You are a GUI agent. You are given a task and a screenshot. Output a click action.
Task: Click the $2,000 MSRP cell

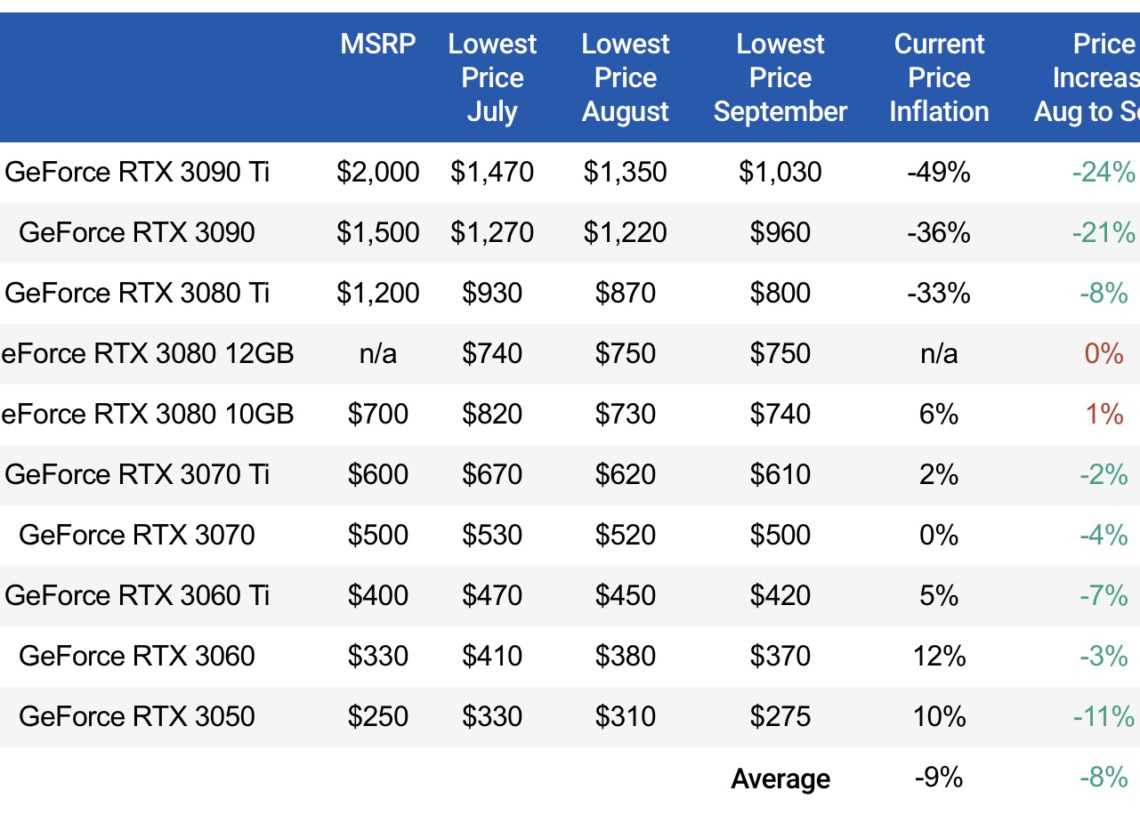(x=378, y=172)
